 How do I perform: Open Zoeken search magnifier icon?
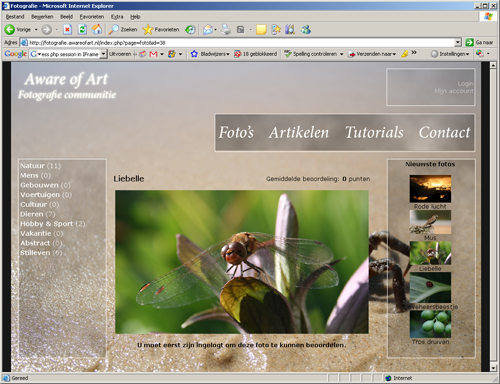(x=114, y=30)
